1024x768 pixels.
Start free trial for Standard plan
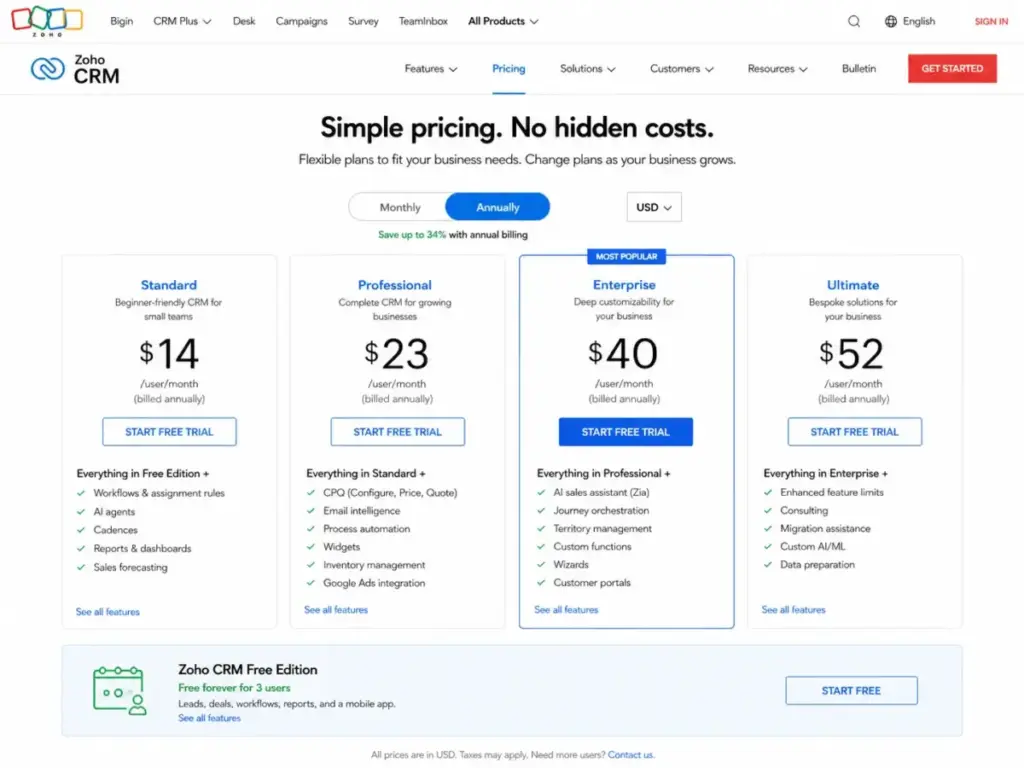[169, 432]
